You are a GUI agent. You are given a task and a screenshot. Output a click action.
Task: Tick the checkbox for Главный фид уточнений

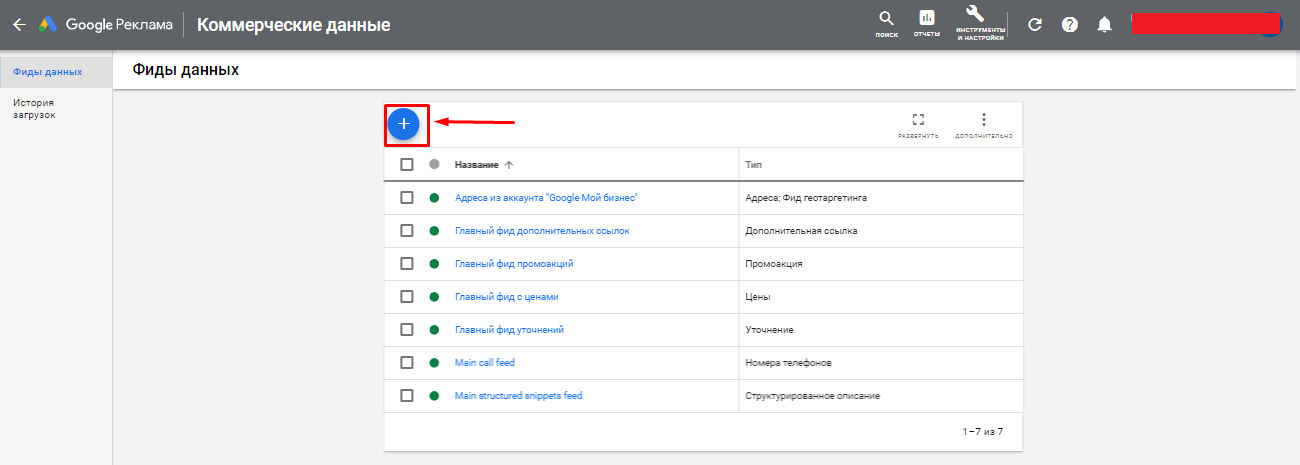click(407, 330)
